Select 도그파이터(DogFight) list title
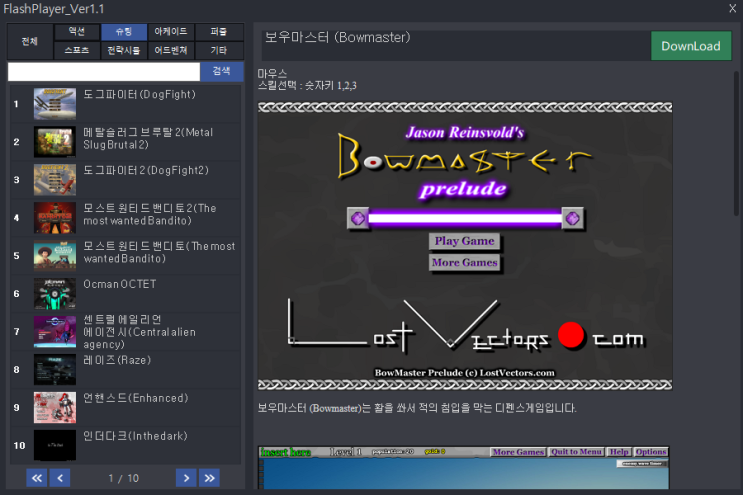The height and width of the screenshot is (495, 743). tap(139, 94)
